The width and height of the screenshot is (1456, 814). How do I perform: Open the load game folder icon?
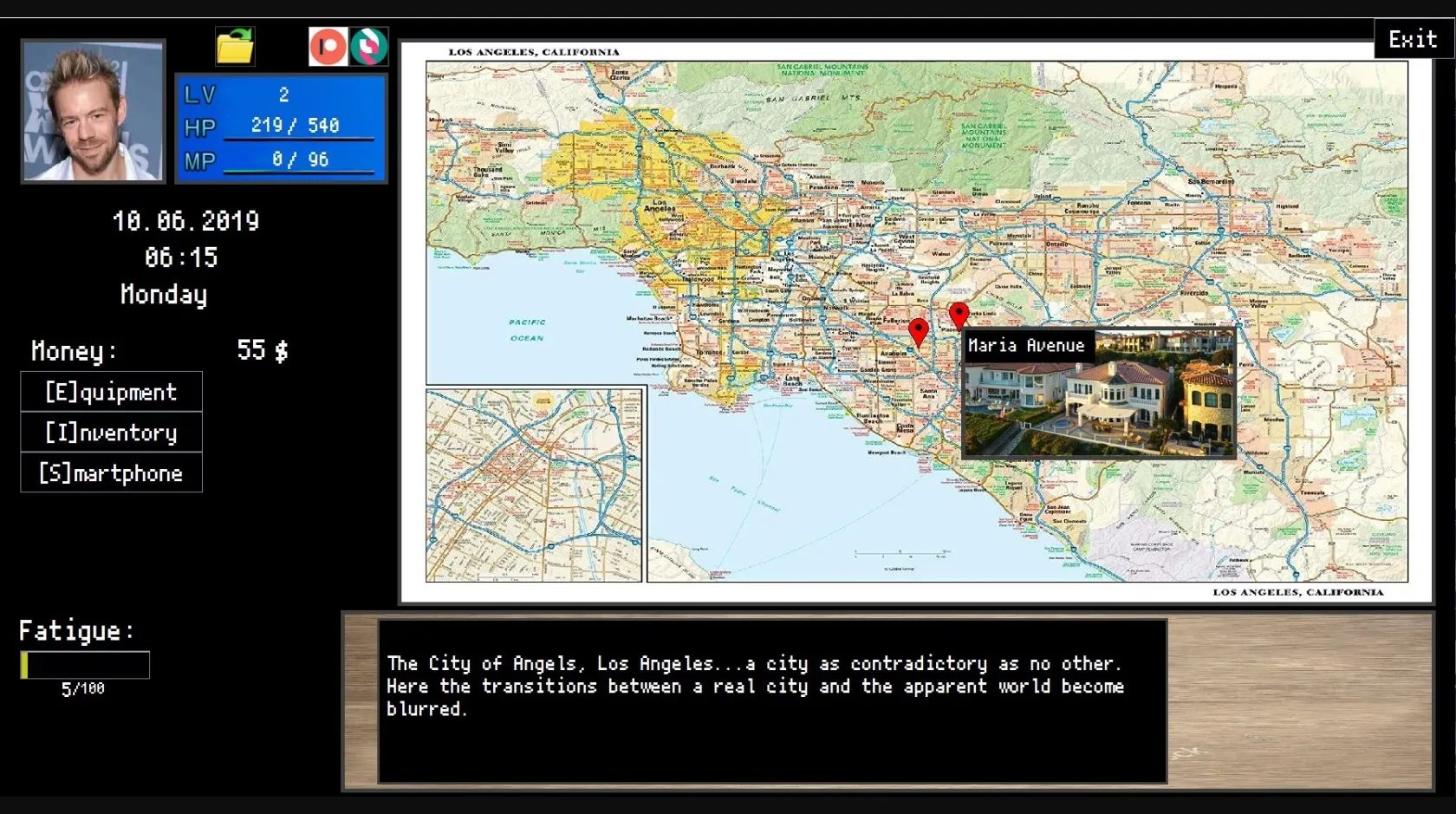(x=233, y=47)
